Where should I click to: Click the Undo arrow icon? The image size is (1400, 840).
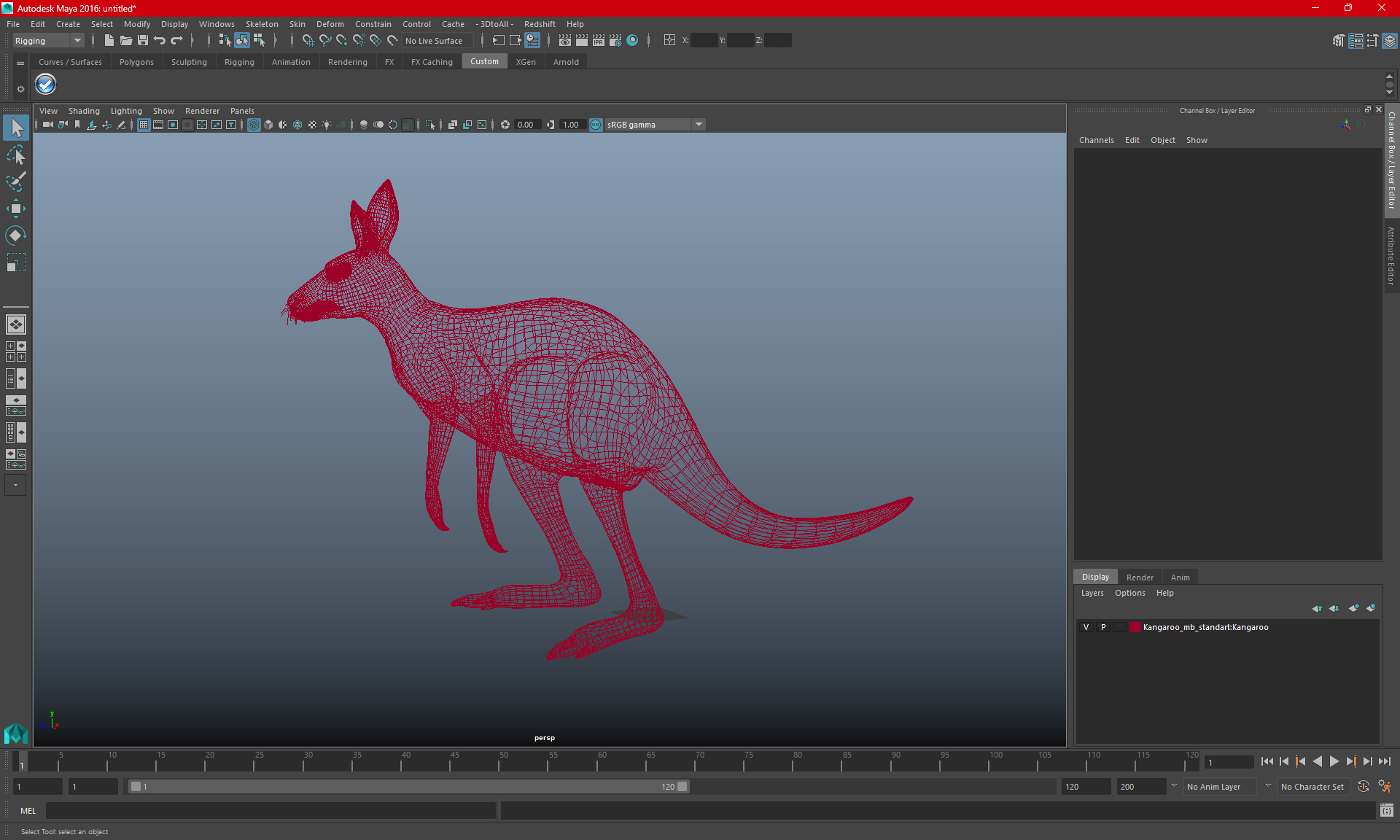[x=160, y=41]
